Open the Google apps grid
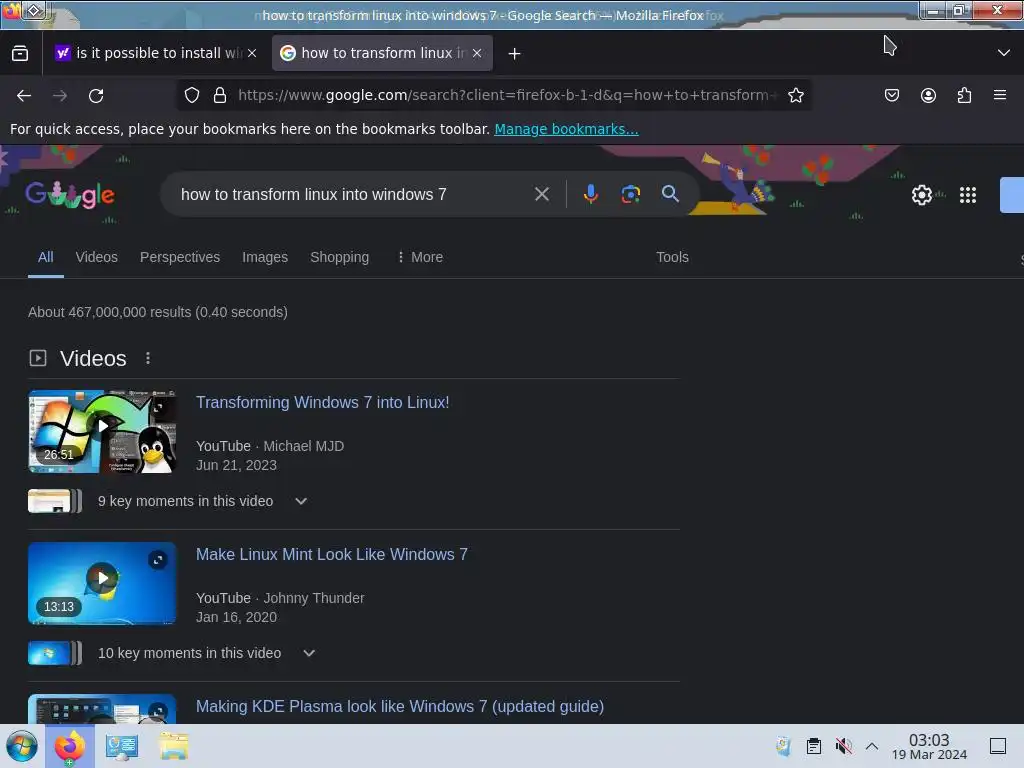The image size is (1024, 768). click(968, 195)
